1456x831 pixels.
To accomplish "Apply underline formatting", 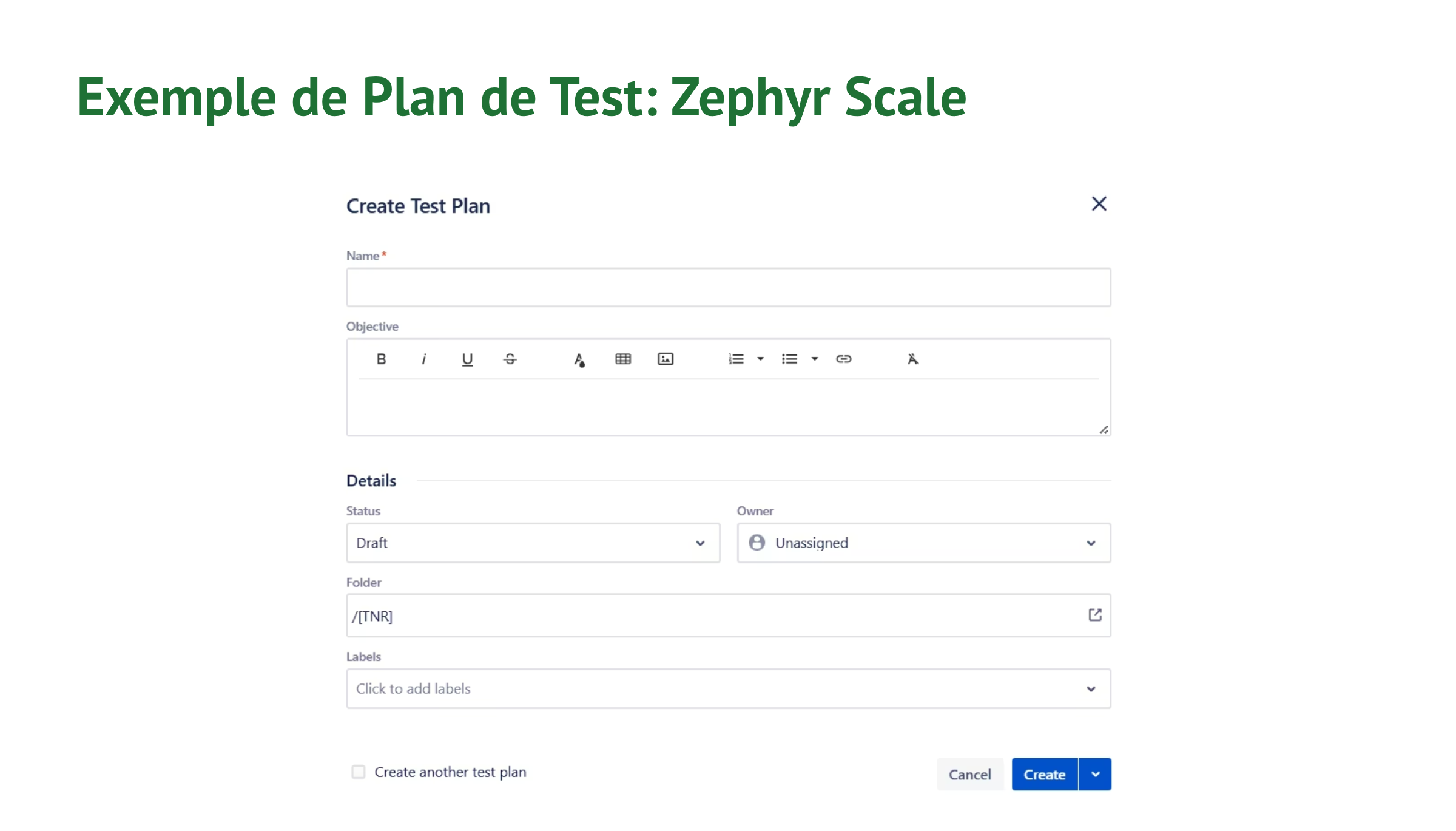I will click(467, 359).
